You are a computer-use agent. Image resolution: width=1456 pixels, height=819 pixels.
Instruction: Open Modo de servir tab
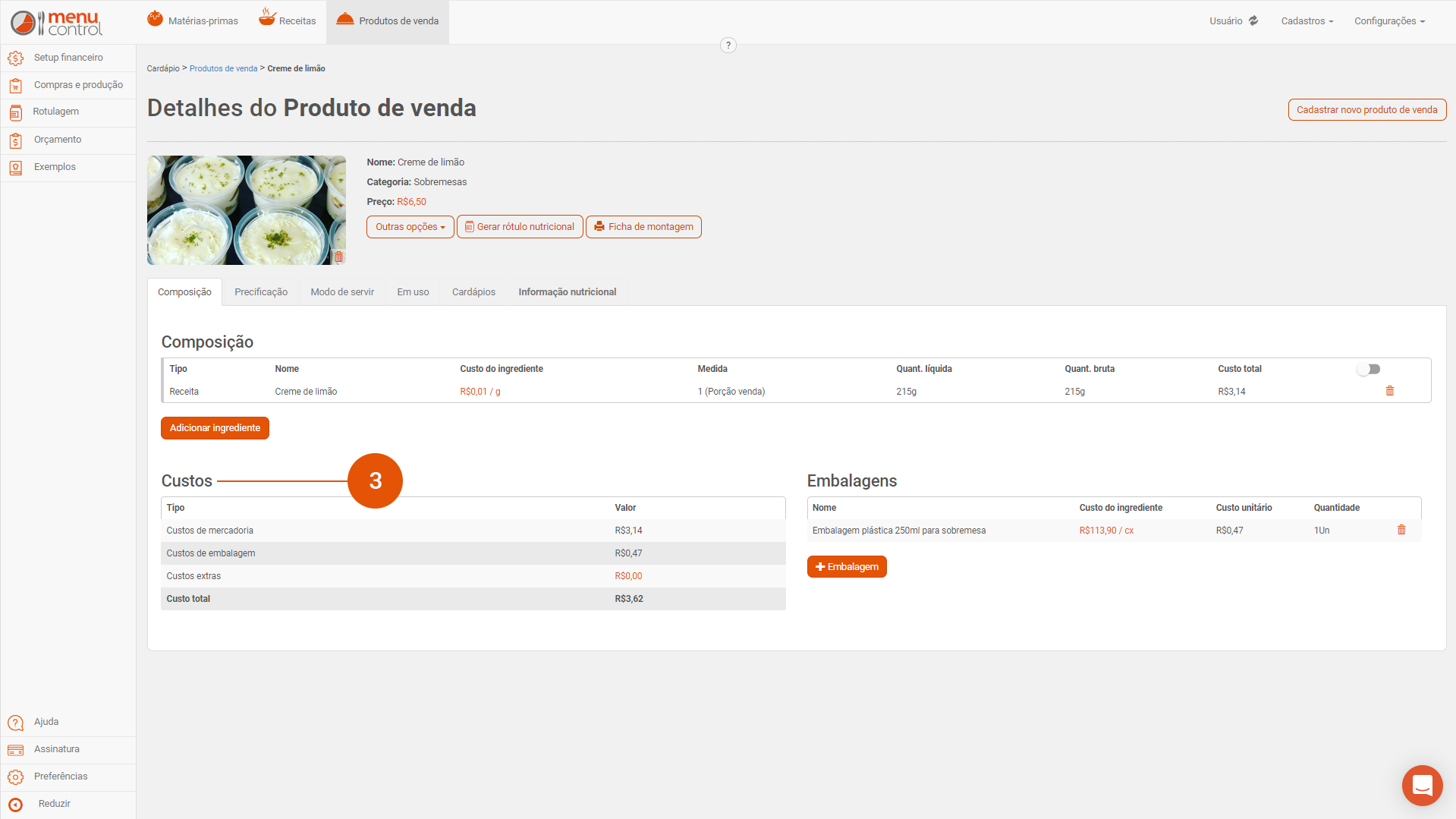pos(342,292)
